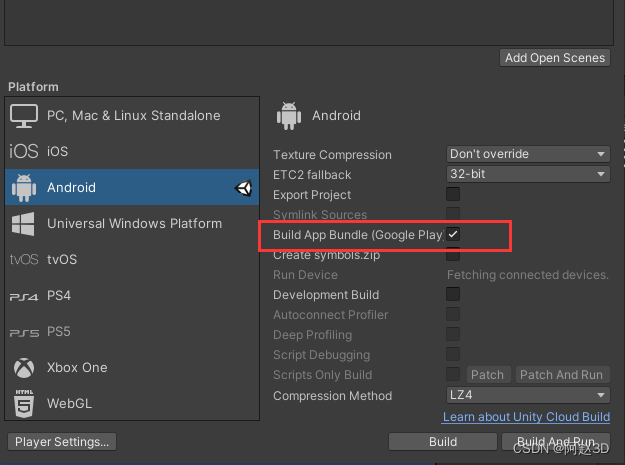Viewport: 625px width, 465px height.
Task: Click the Add Open Scenes button
Action: (x=555, y=58)
